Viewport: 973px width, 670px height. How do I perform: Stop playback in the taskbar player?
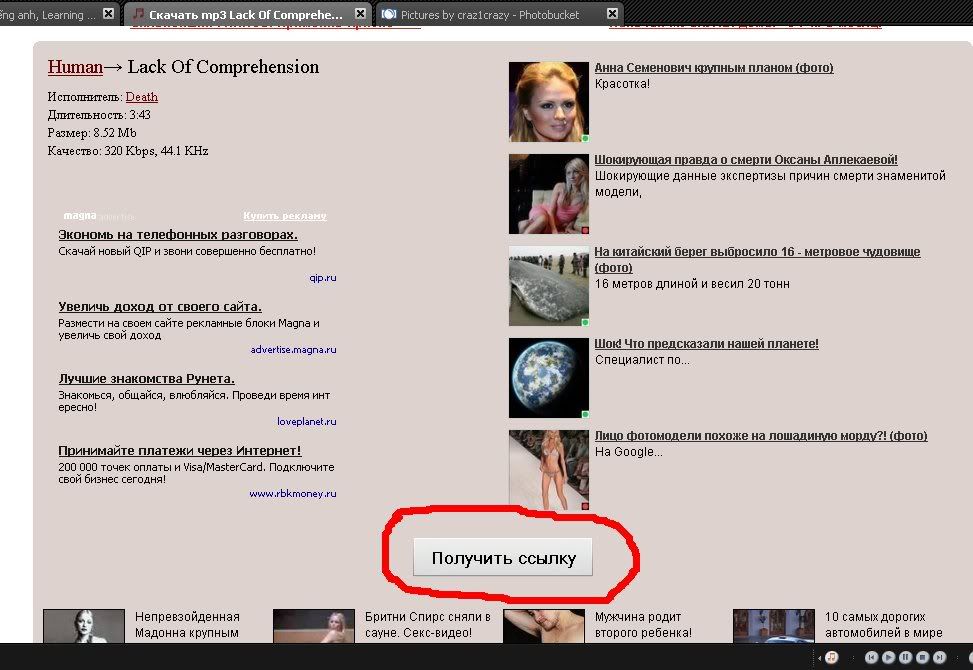pos(922,657)
